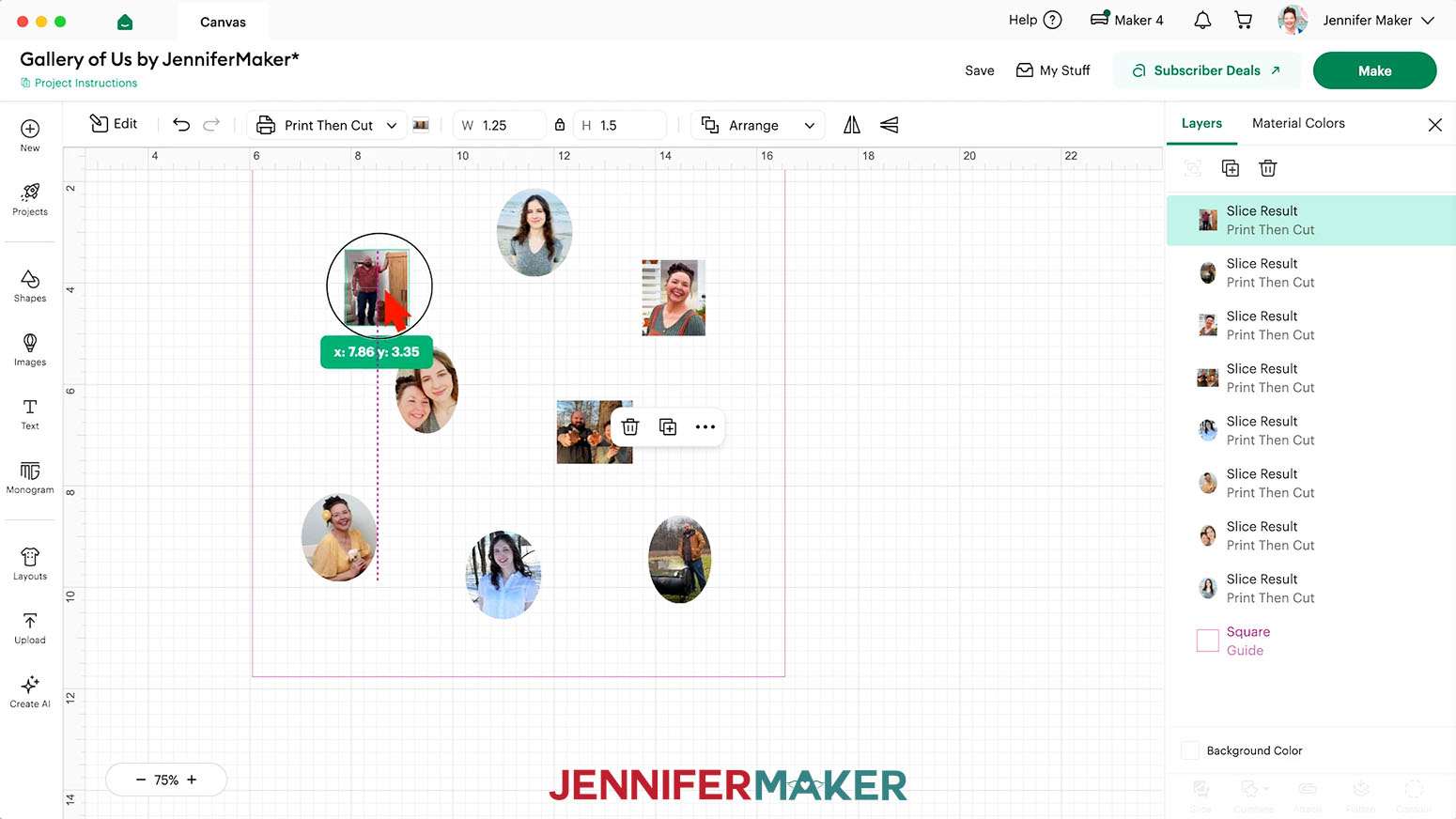The image size is (1456, 819).
Task: Delete the image using the floating trash icon
Action: point(630,427)
